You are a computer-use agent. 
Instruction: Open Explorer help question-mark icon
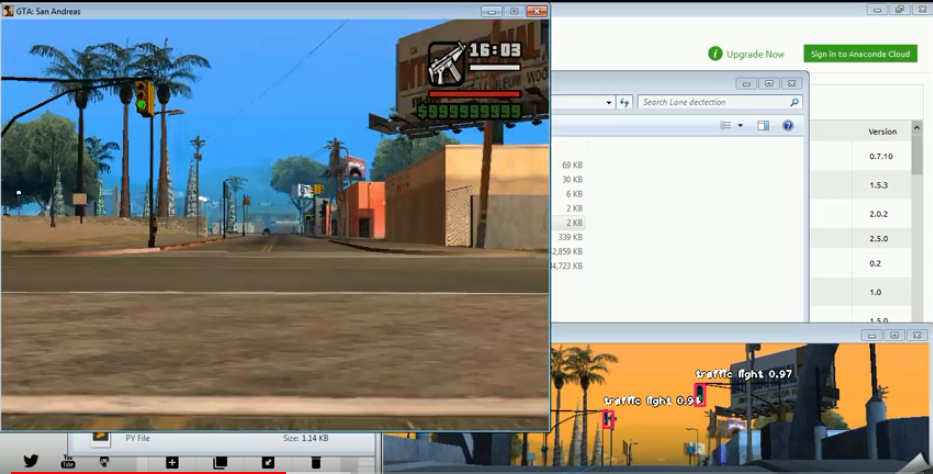(x=788, y=125)
